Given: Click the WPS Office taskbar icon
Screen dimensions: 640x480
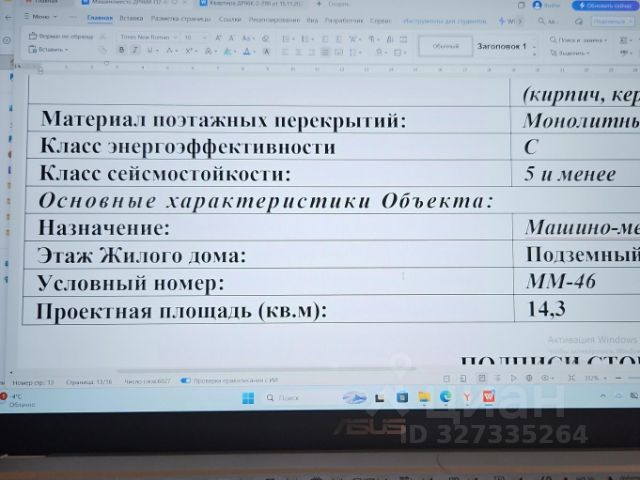Looking at the screenshot, I should pos(489,396).
